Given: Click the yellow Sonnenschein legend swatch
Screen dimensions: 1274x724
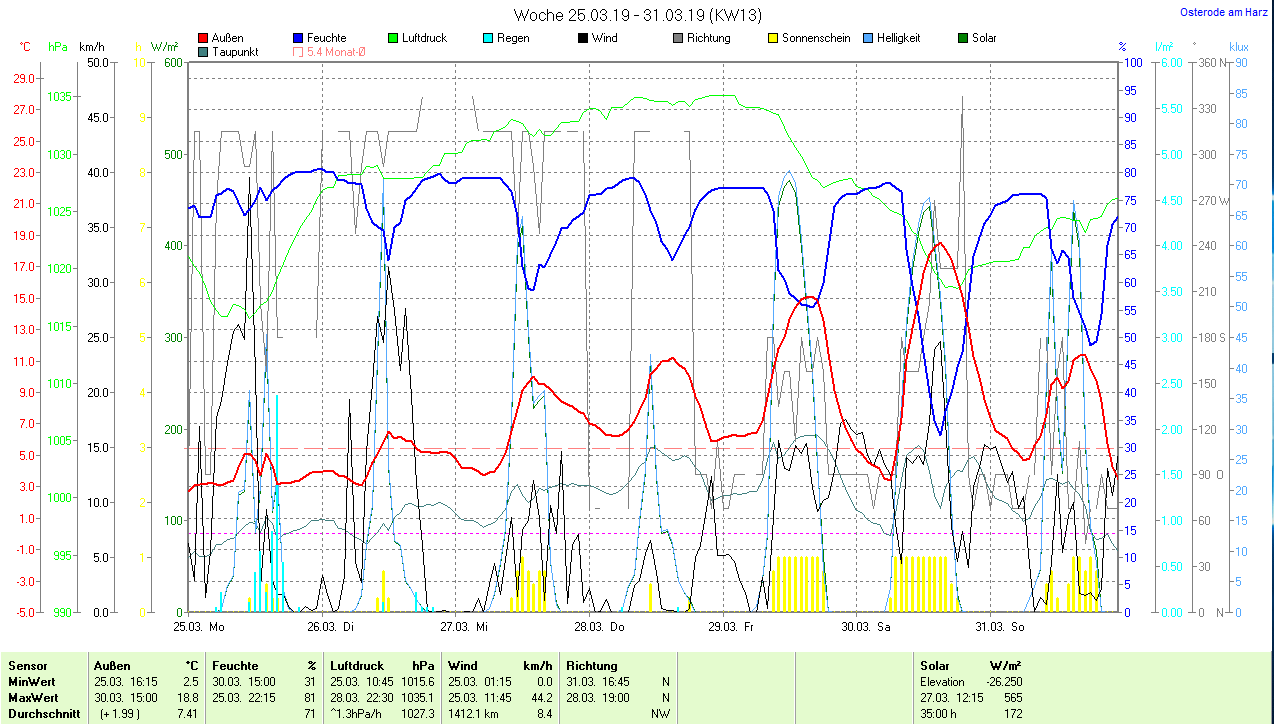Looking at the screenshot, I should coord(773,38).
